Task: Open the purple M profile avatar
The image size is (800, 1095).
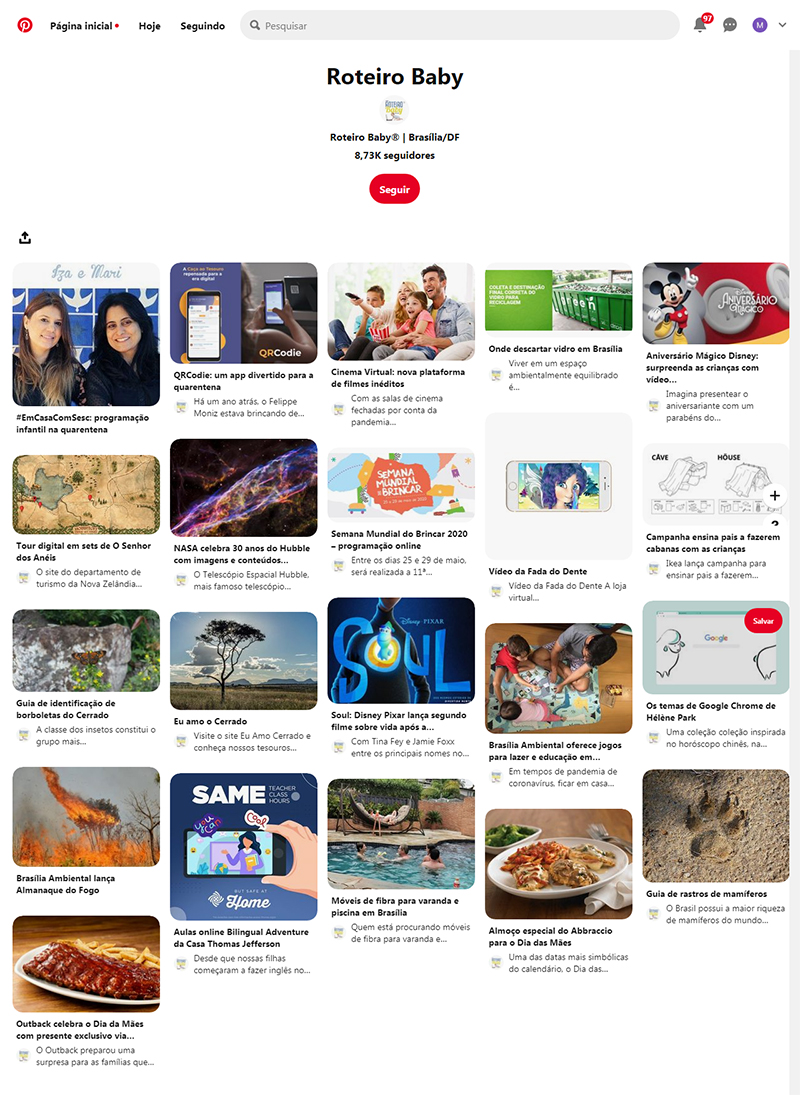Action: tap(760, 25)
